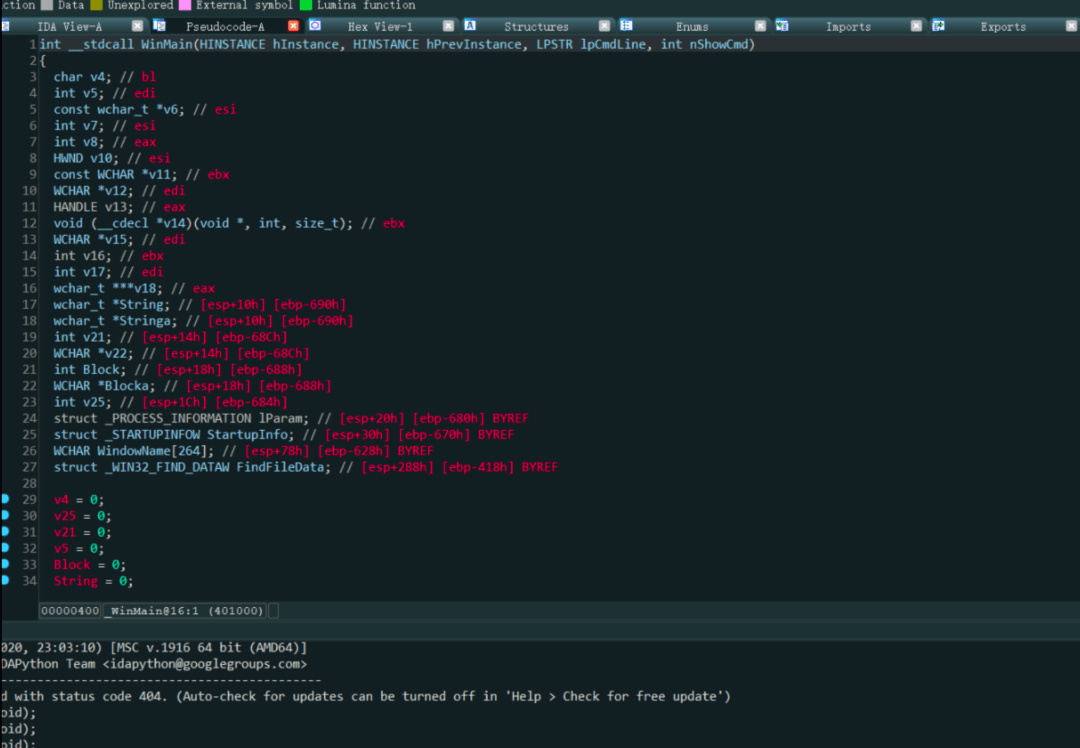The width and height of the screenshot is (1080, 748).
Task: Click the lpCmdLine parameter name
Action: point(613,44)
